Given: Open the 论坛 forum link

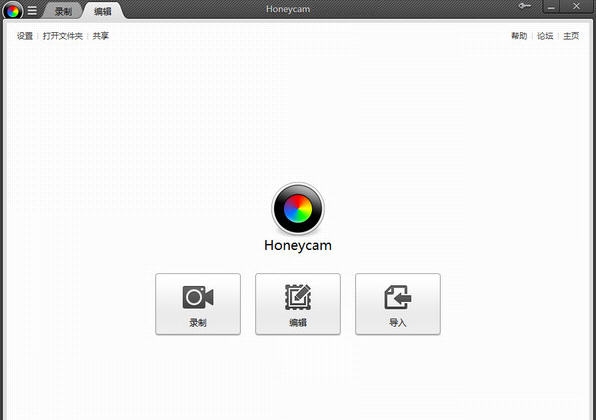Looking at the screenshot, I should 545,36.
